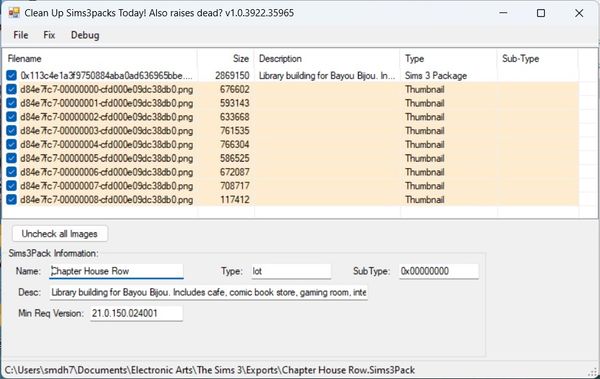Click the Desc field about Library building
600x379 pixels.
(209, 292)
